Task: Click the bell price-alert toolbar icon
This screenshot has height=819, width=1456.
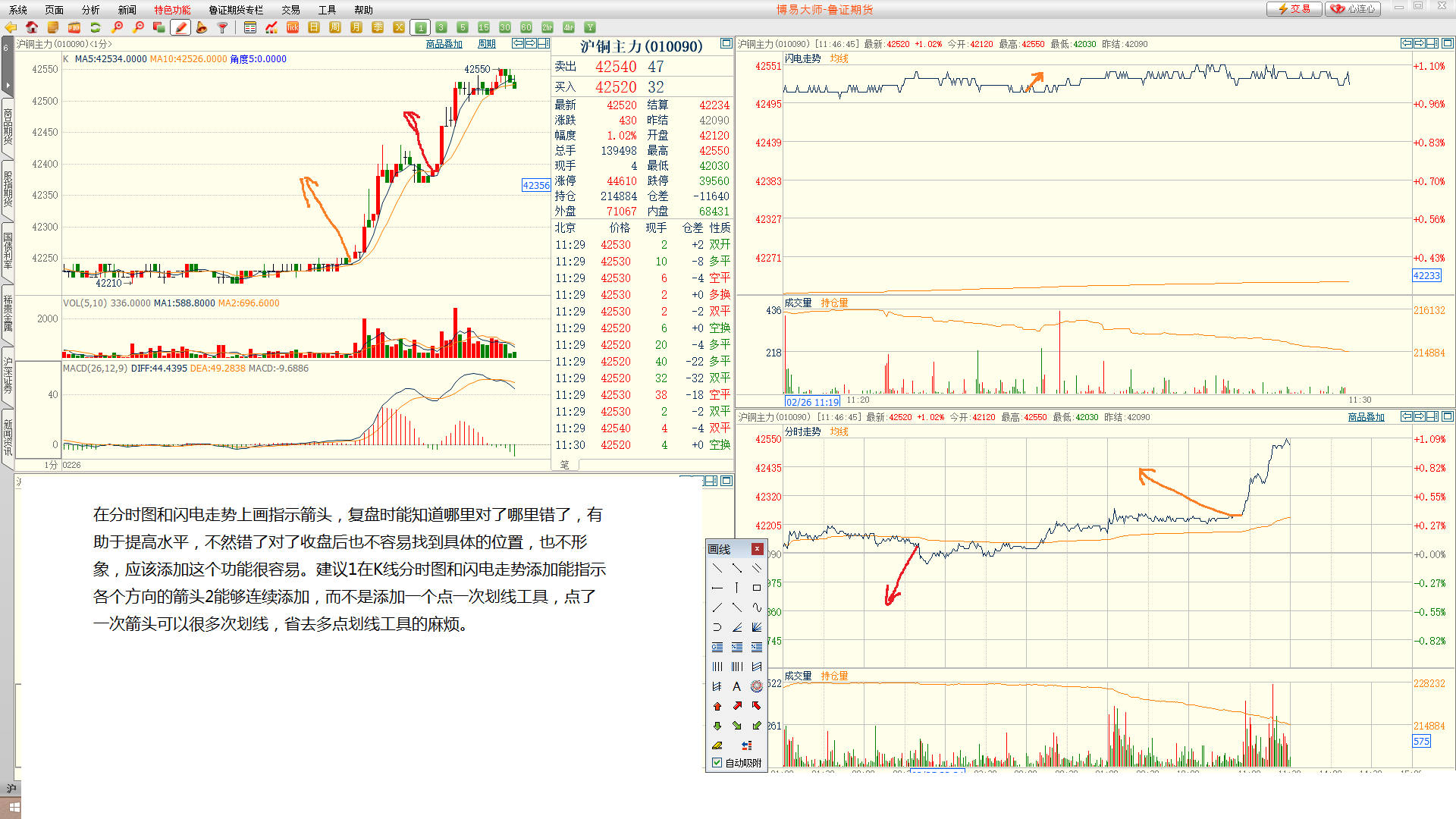Action: (202, 27)
